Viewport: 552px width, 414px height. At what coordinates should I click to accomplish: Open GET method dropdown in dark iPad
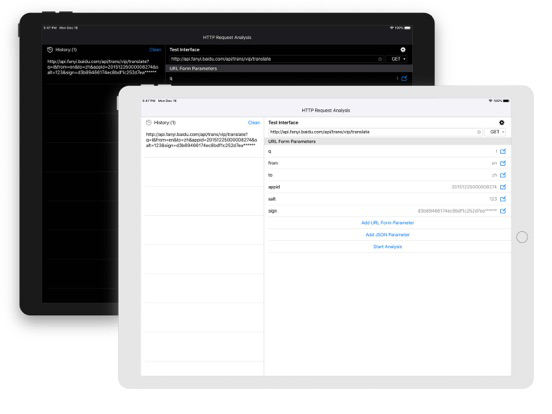398,59
